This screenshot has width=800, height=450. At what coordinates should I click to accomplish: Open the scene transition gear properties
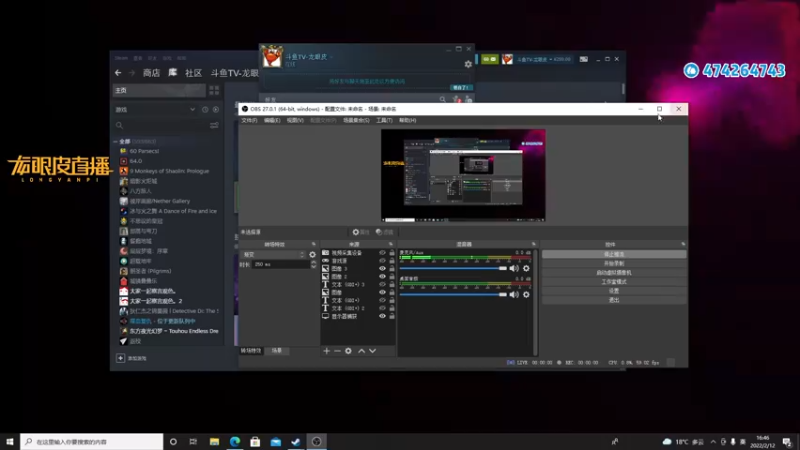(312, 255)
